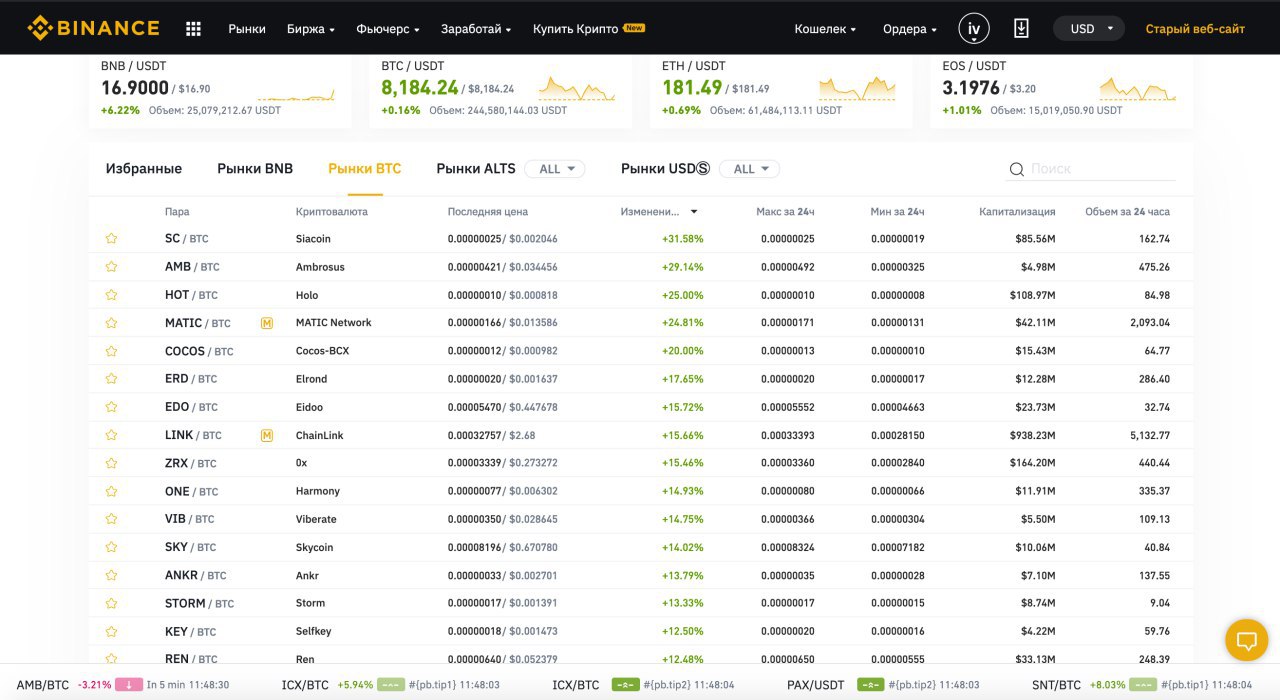Sort by the Последняя цена column header
The height and width of the screenshot is (700, 1280).
(488, 212)
